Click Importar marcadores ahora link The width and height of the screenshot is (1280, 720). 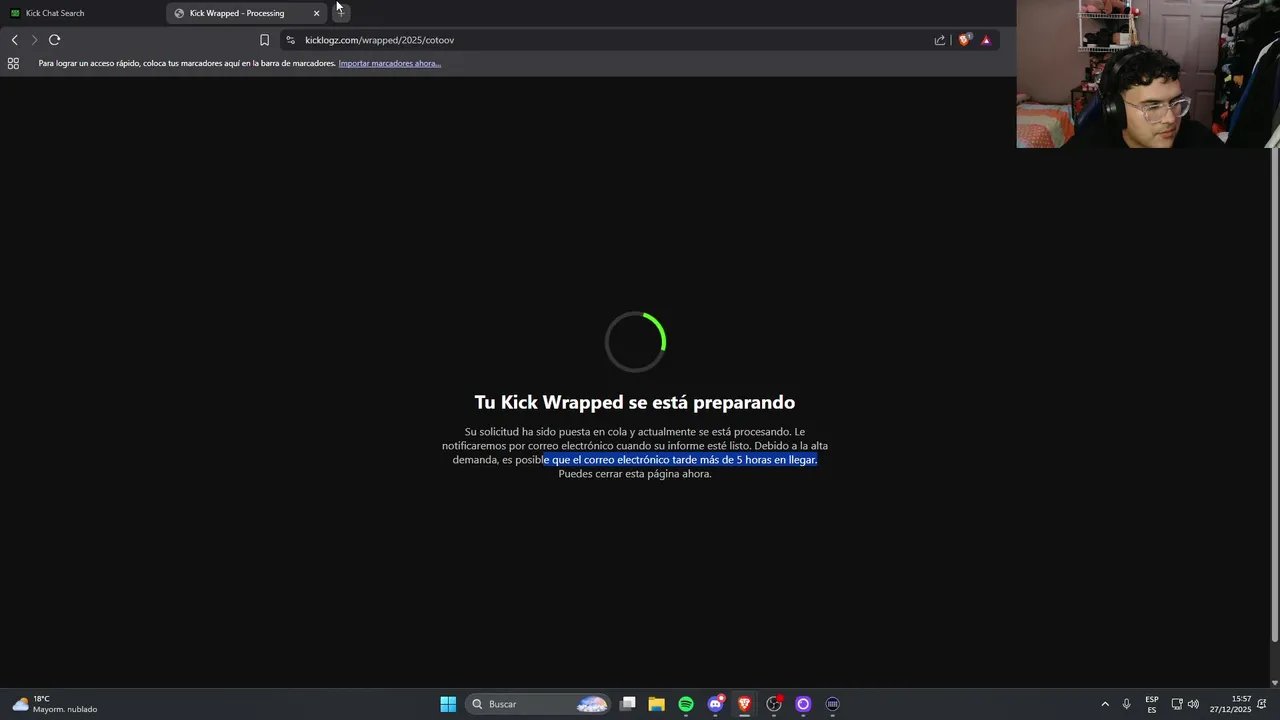tap(389, 63)
